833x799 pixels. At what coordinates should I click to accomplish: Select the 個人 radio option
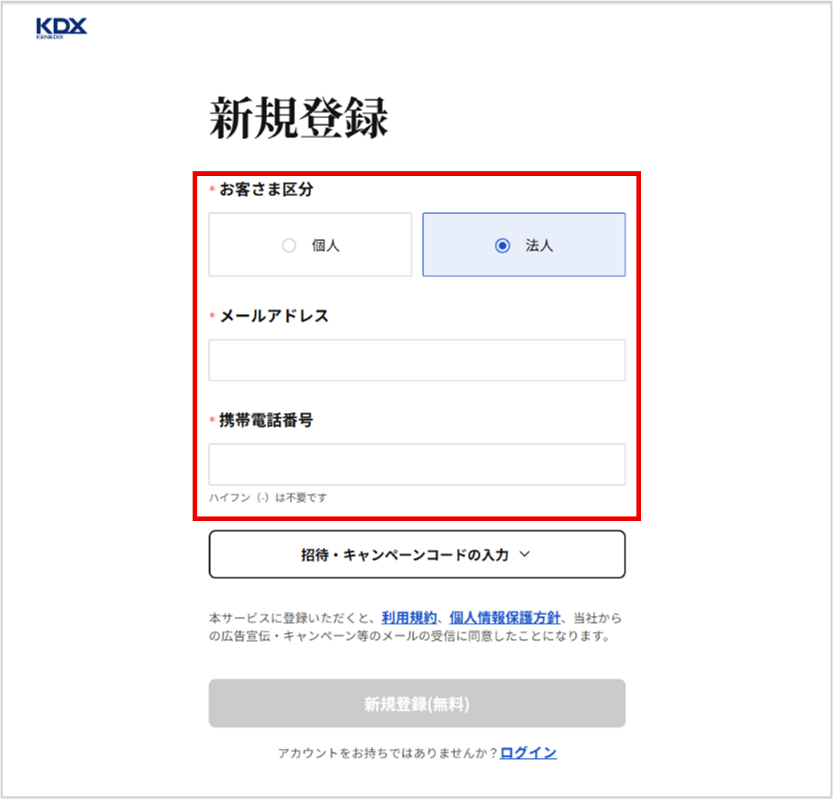[310, 245]
